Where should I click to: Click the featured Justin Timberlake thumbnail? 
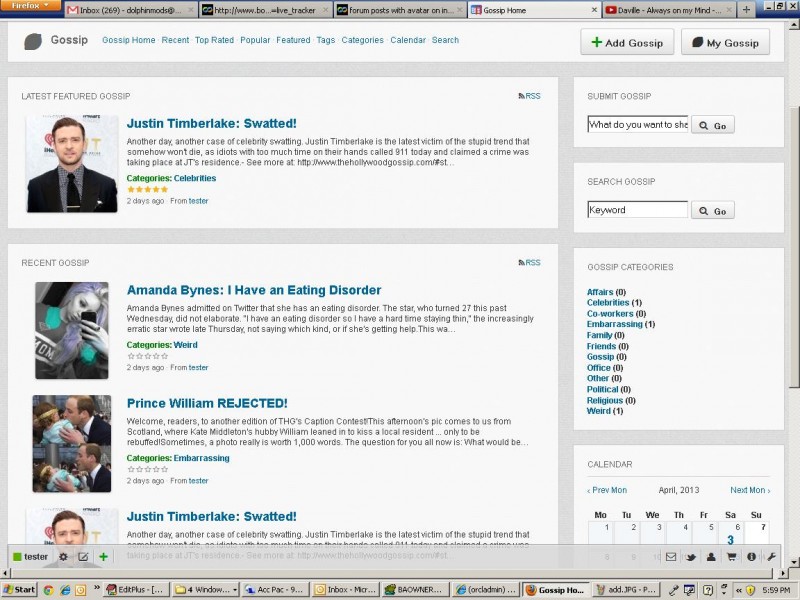click(x=72, y=164)
